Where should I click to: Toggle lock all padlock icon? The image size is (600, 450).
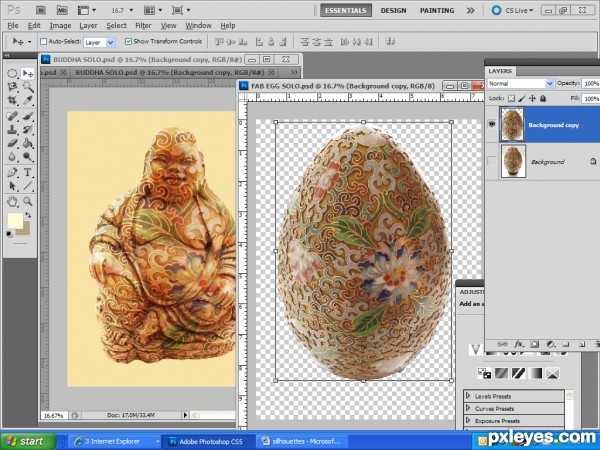(x=543, y=98)
